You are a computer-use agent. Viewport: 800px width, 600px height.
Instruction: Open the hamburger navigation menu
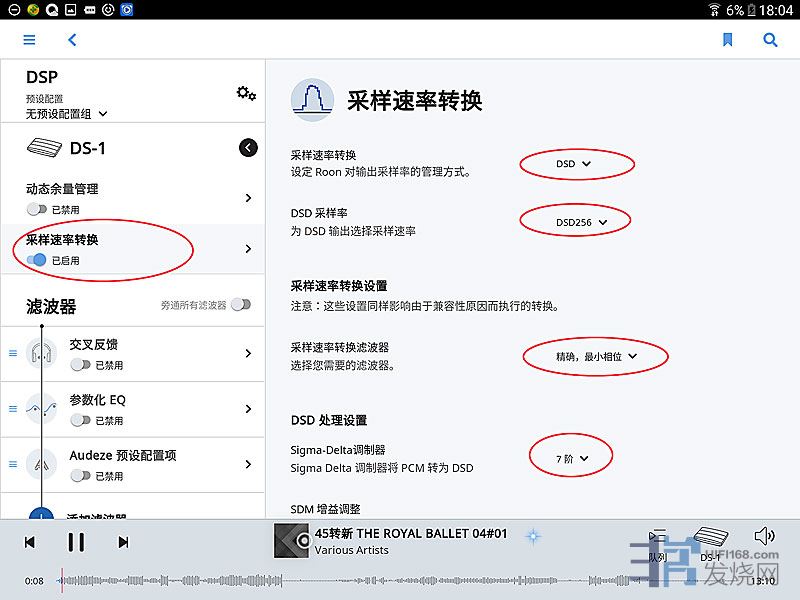pyautogui.click(x=29, y=40)
